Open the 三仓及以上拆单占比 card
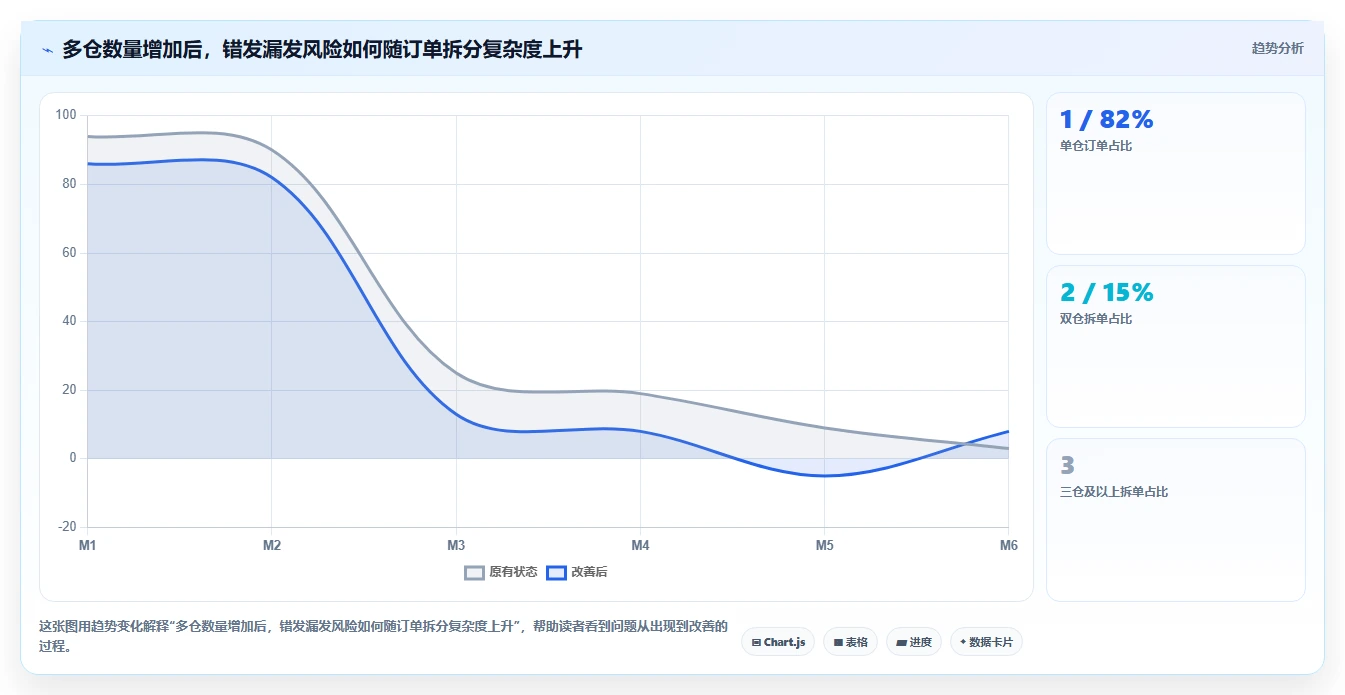Screen dimensions: 1345x695 click(1175, 520)
